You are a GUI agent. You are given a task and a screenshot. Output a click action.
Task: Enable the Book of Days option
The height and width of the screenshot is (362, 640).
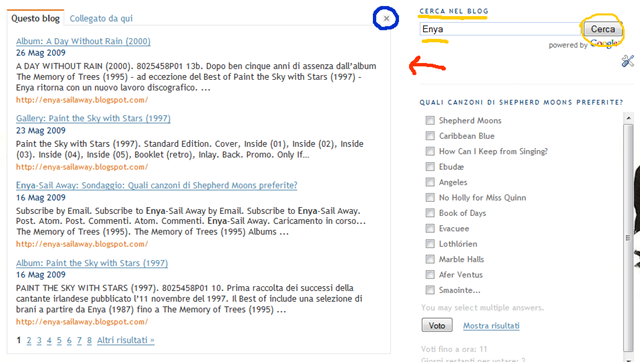coord(430,213)
